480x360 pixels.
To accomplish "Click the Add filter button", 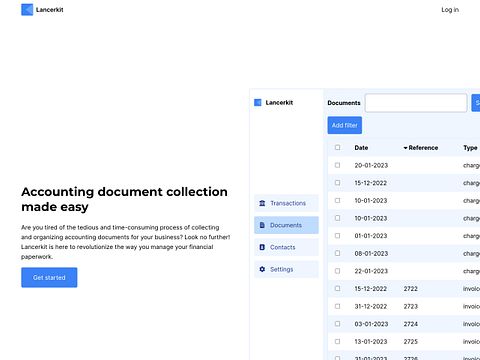I will (345, 125).
